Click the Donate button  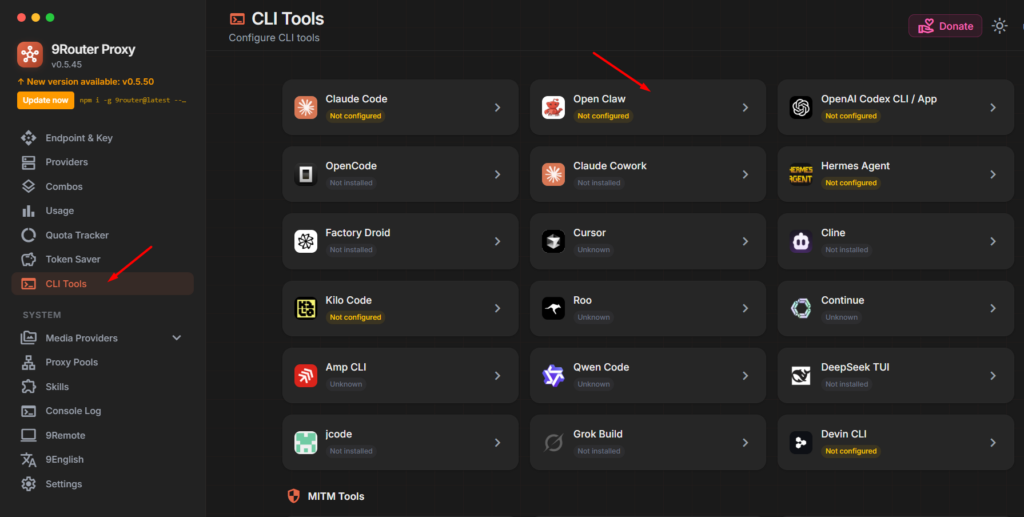tap(945, 26)
